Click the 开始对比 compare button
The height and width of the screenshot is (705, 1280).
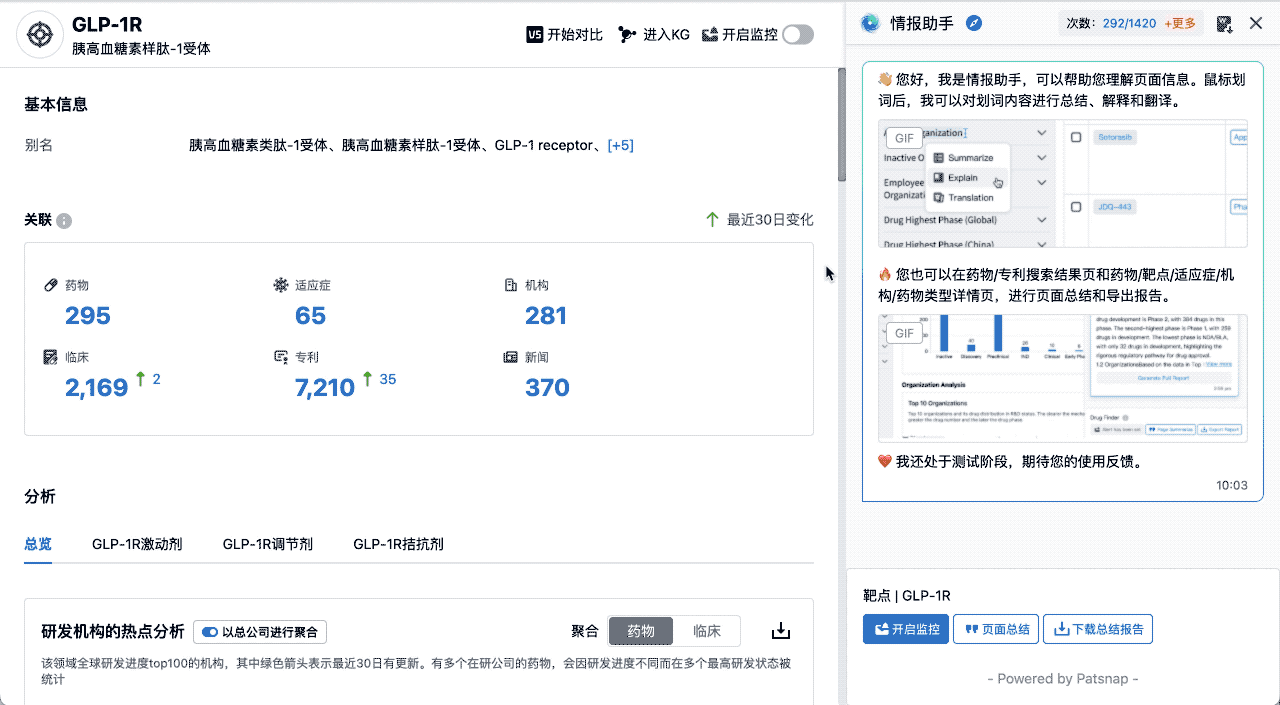tap(565, 34)
